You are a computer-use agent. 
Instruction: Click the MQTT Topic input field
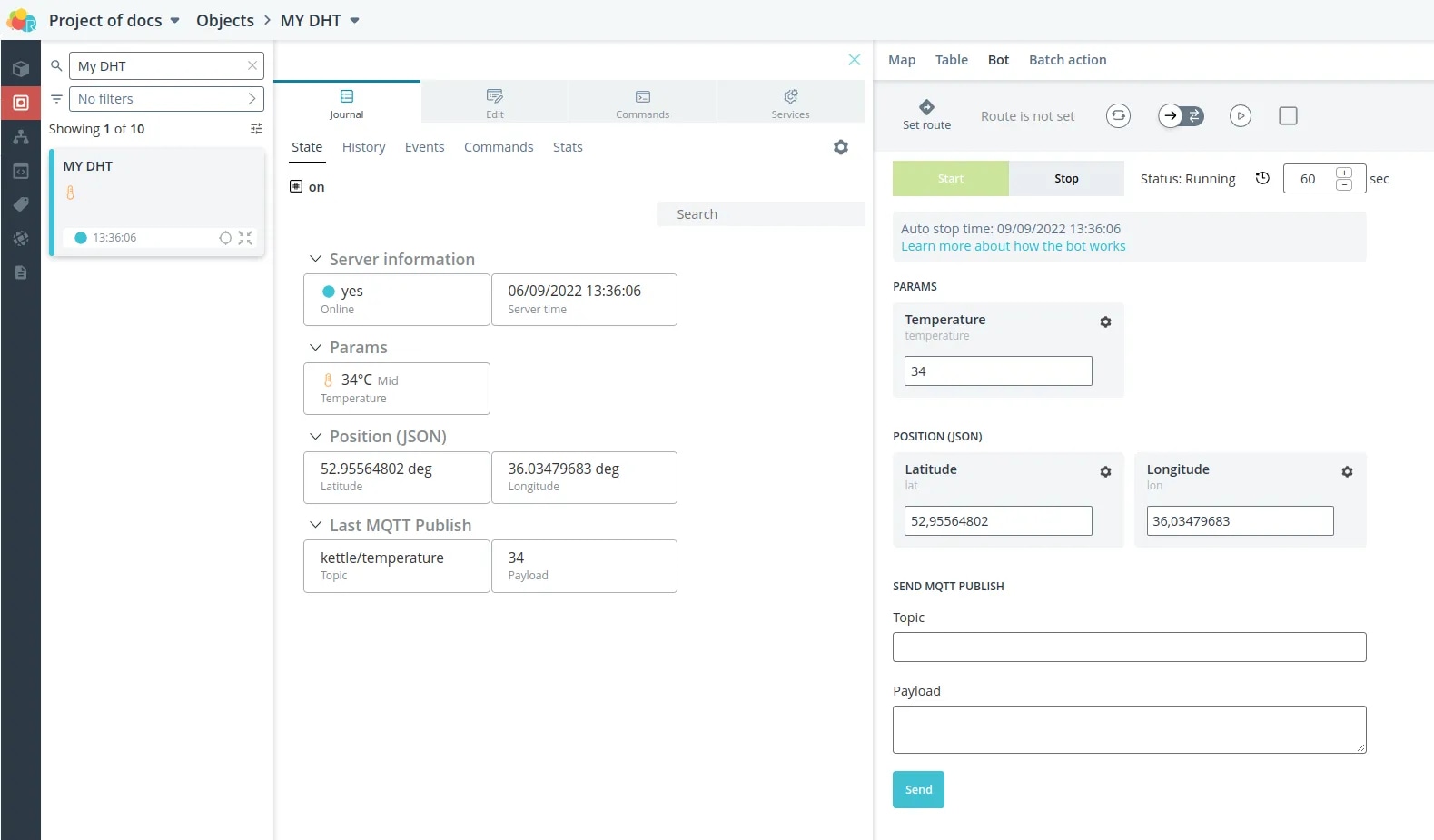pyautogui.click(x=1129, y=647)
